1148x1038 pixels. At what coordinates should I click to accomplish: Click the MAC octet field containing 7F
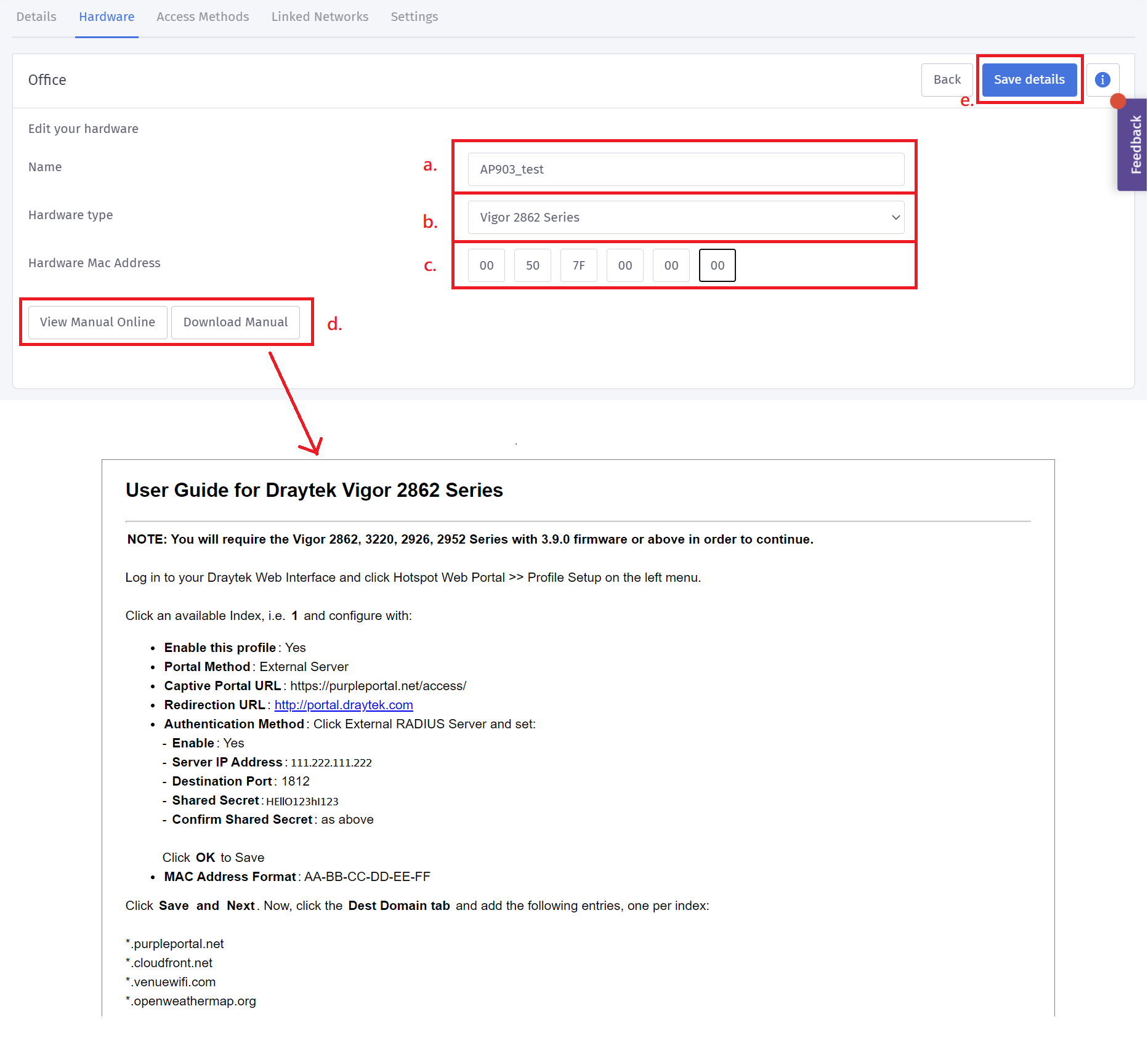[579, 265]
